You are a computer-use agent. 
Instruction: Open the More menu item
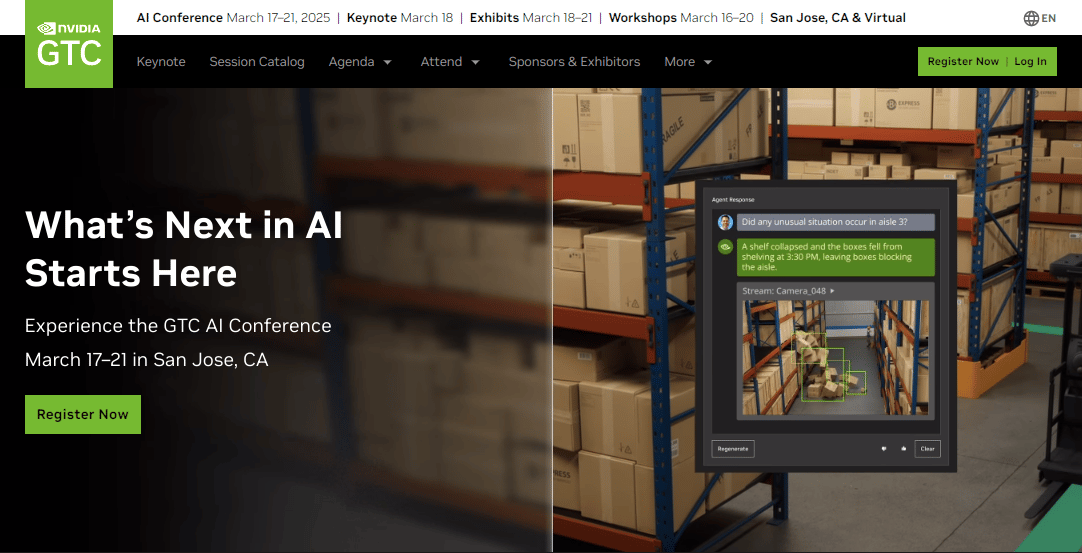click(680, 62)
